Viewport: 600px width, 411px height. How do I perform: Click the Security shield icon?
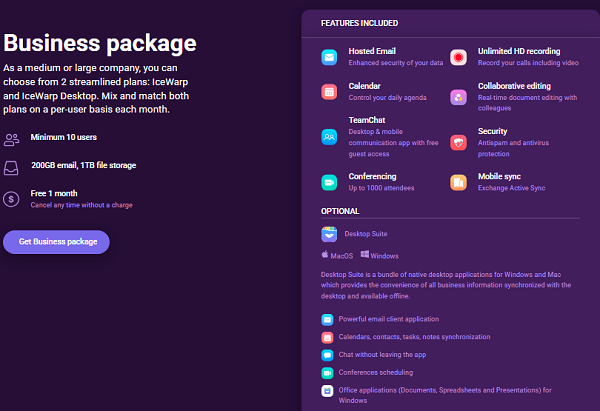pyautogui.click(x=458, y=142)
